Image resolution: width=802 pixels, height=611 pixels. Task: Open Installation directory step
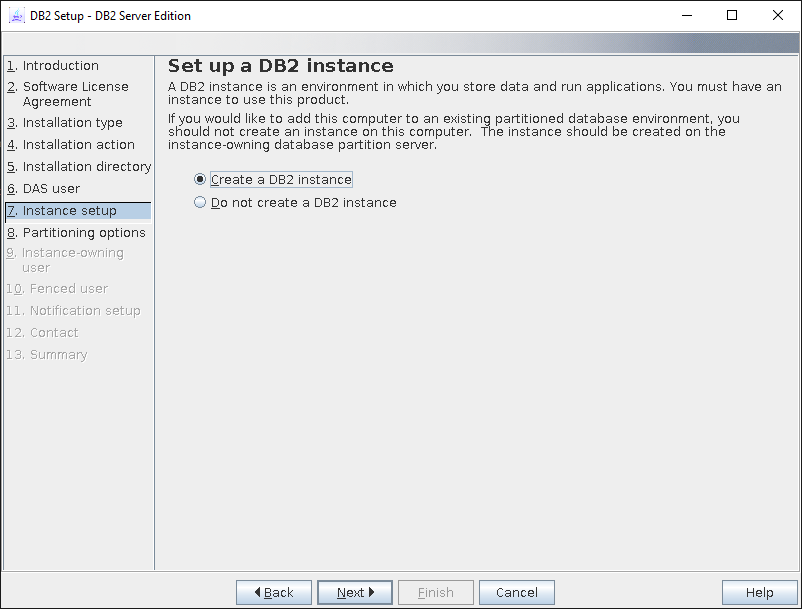coord(86,167)
